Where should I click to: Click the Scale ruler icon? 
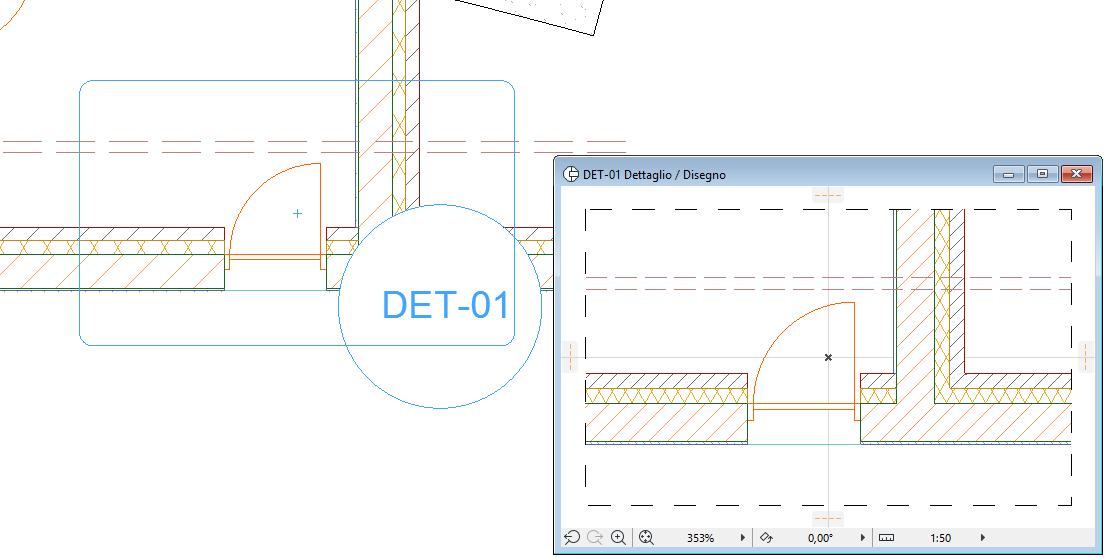pyautogui.click(x=886, y=537)
